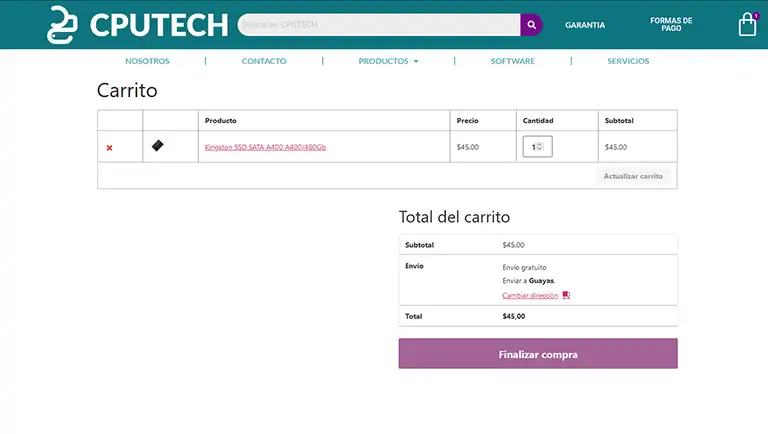Click the CPUTECH snake logo icon

coord(63,25)
